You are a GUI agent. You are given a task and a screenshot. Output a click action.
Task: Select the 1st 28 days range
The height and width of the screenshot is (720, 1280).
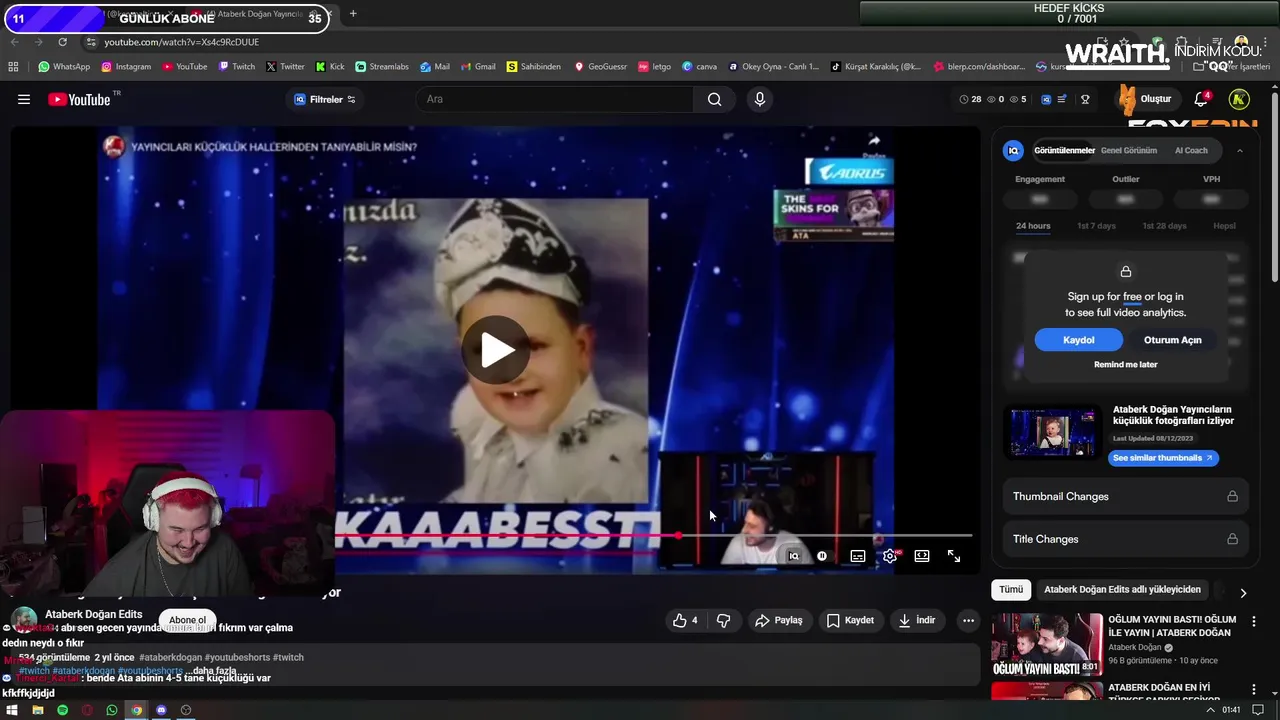tap(1164, 226)
